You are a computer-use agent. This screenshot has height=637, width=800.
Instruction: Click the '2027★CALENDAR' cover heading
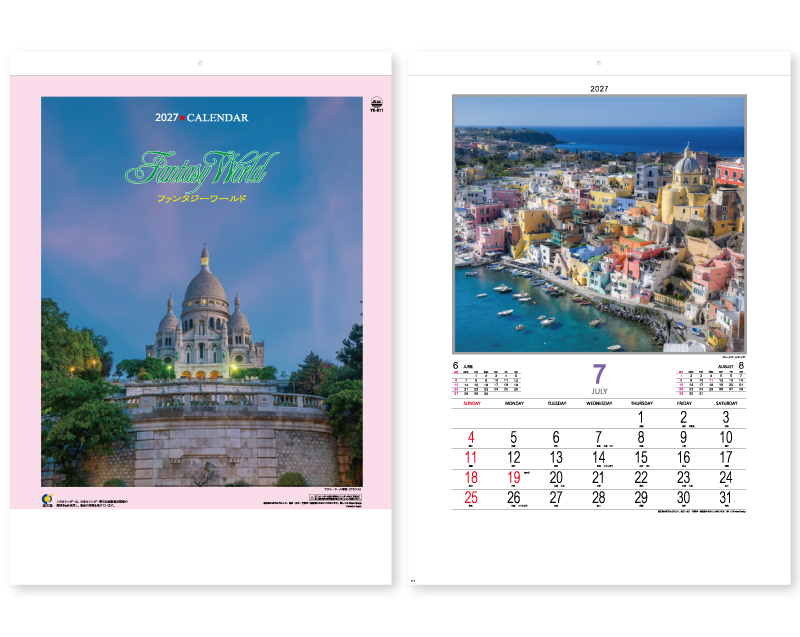click(202, 118)
